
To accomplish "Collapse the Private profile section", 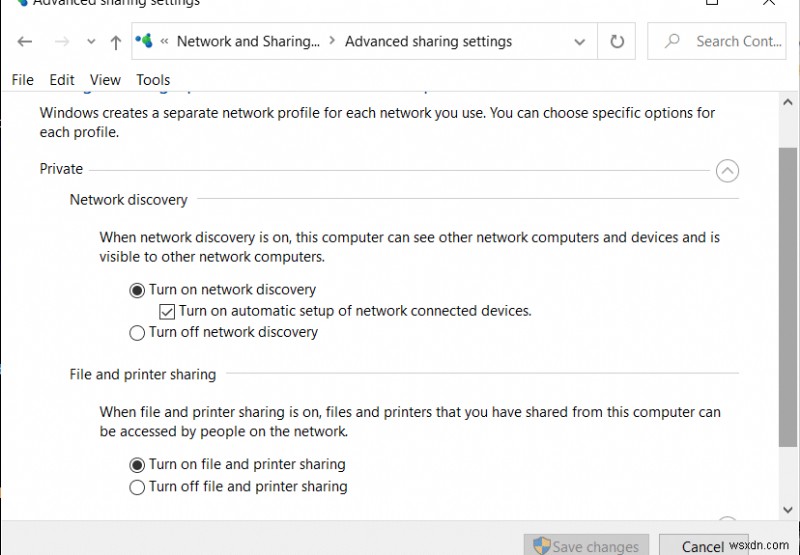I will point(727,170).
